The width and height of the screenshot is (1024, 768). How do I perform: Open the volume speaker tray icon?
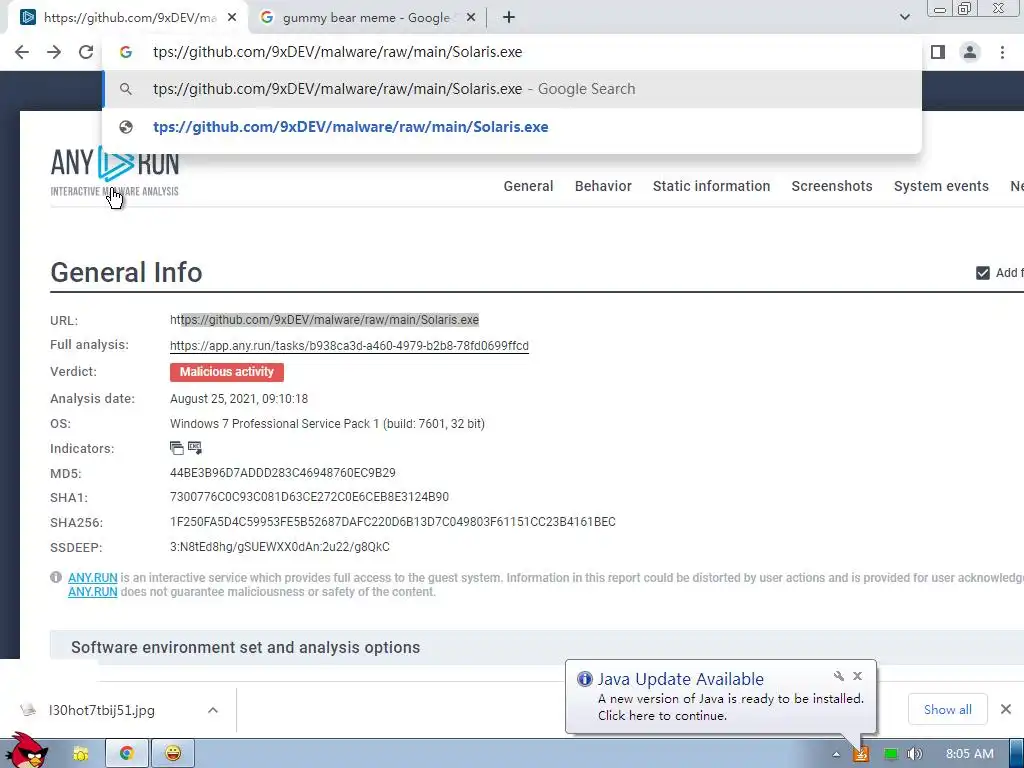point(914,754)
